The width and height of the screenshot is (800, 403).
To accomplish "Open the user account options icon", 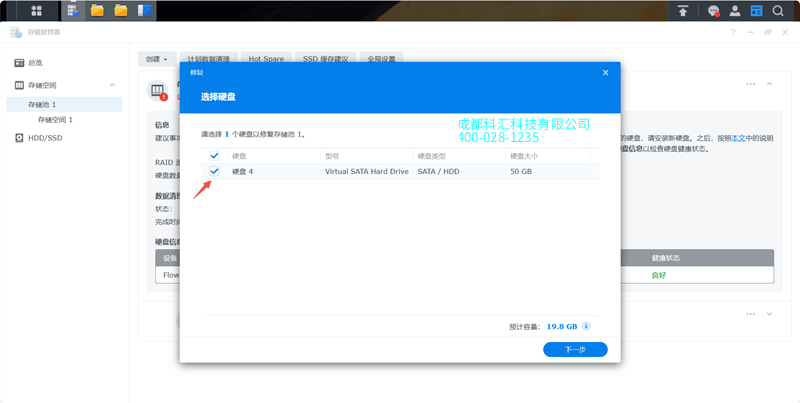I will point(735,11).
